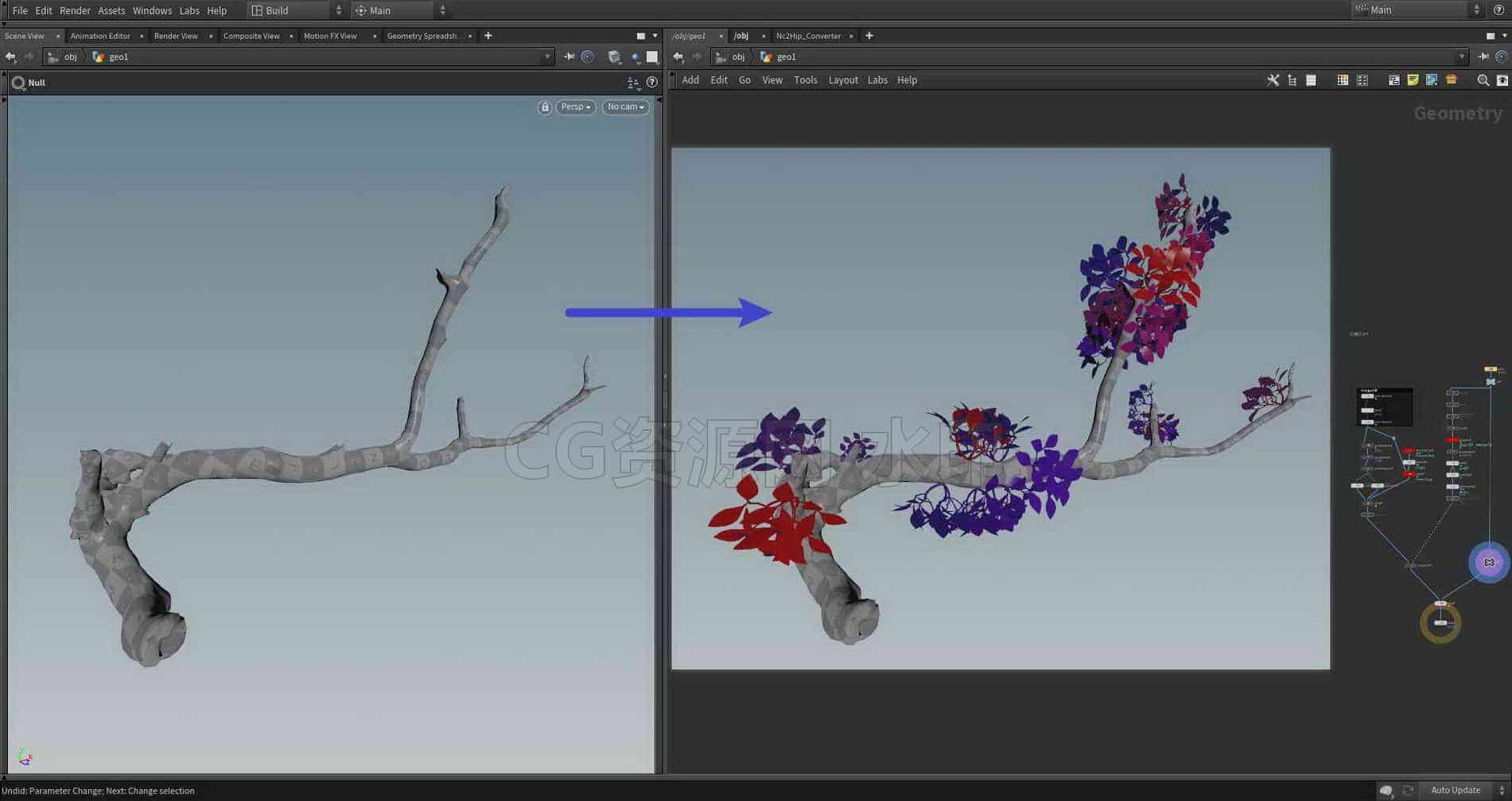Open the node color palette icon
The width and height of the screenshot is (1512, 801).
point(1343,80)
